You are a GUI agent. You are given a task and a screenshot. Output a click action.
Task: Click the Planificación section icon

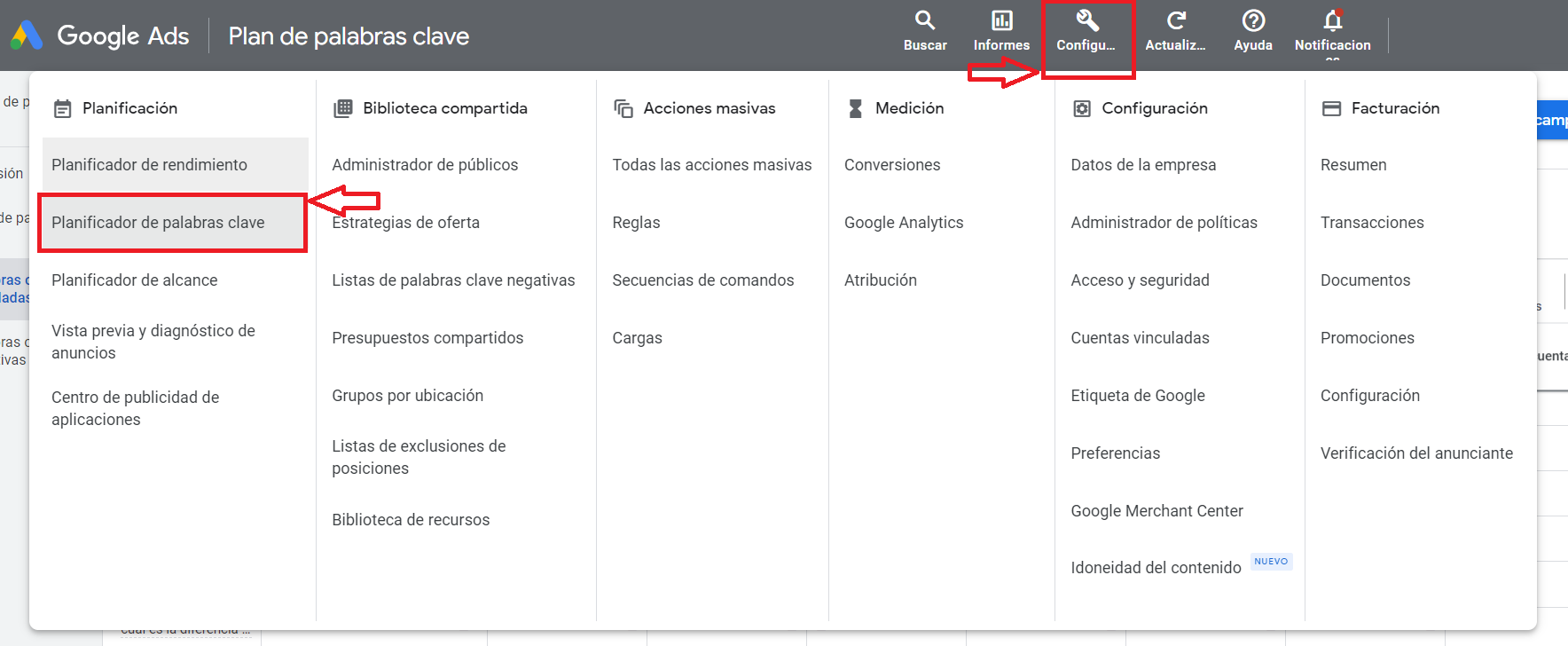62,108
